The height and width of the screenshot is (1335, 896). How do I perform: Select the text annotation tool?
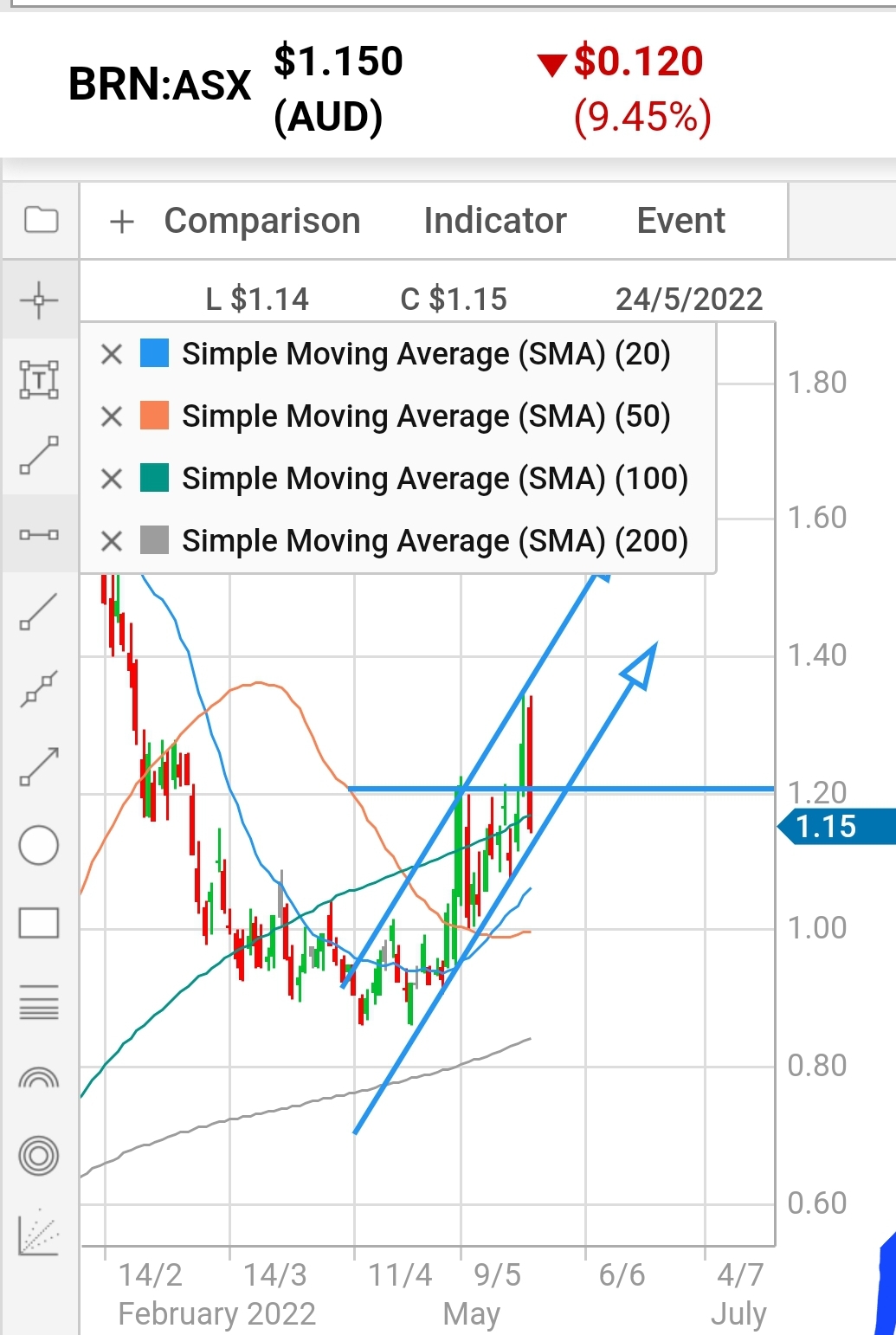coord(39,380)
